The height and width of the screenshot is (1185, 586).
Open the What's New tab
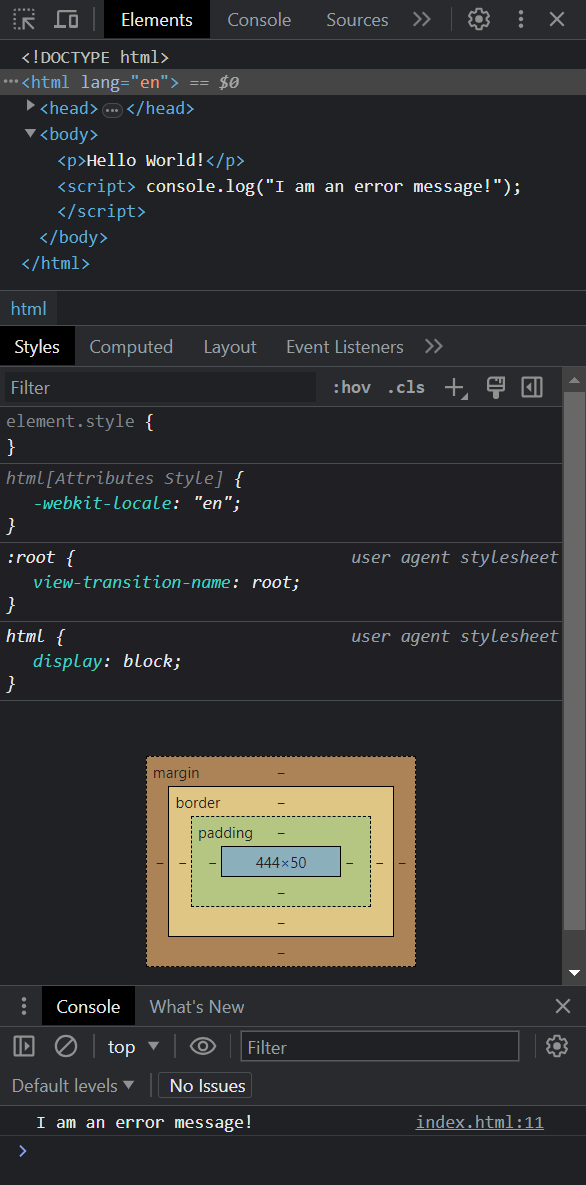[197, 1006]
